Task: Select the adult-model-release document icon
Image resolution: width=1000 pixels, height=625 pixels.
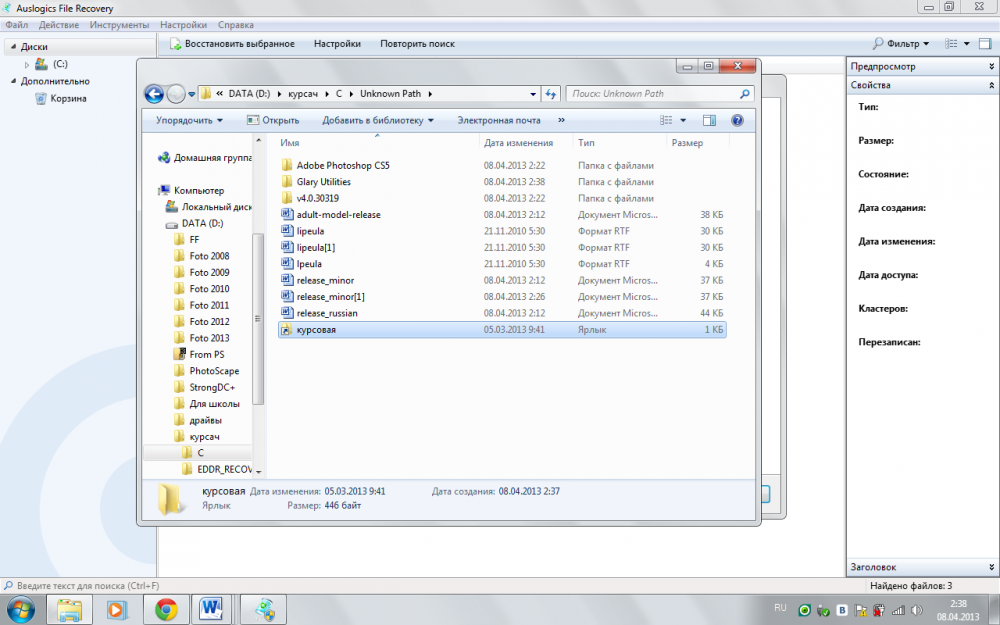Action: [287, 214]
